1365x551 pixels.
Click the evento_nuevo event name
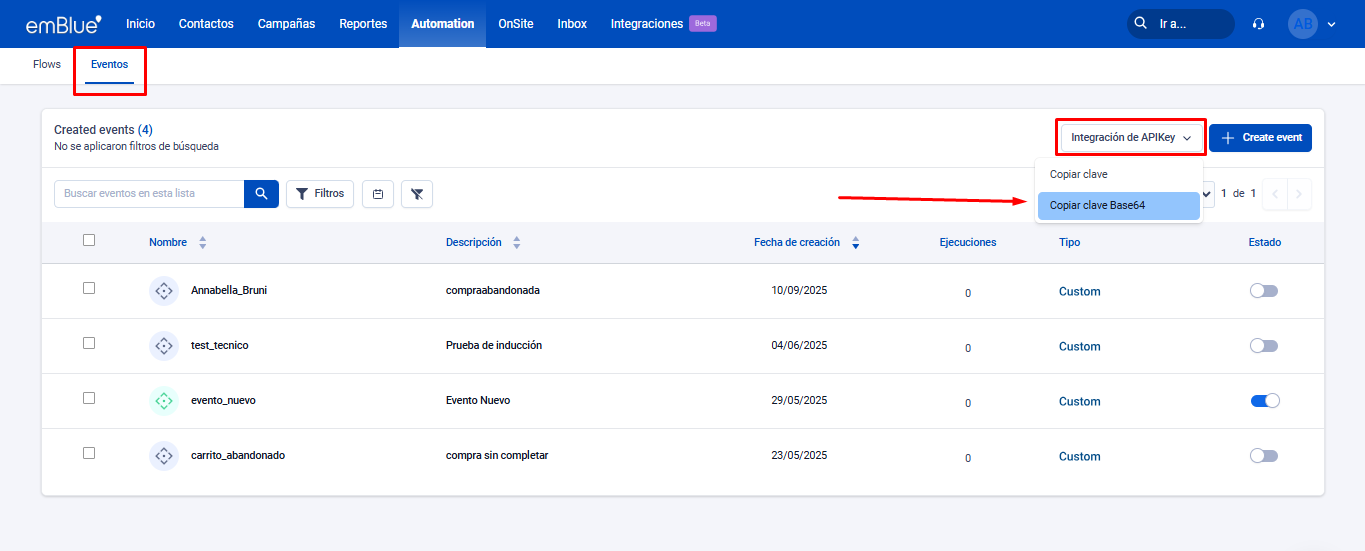(x=223, y=401)
